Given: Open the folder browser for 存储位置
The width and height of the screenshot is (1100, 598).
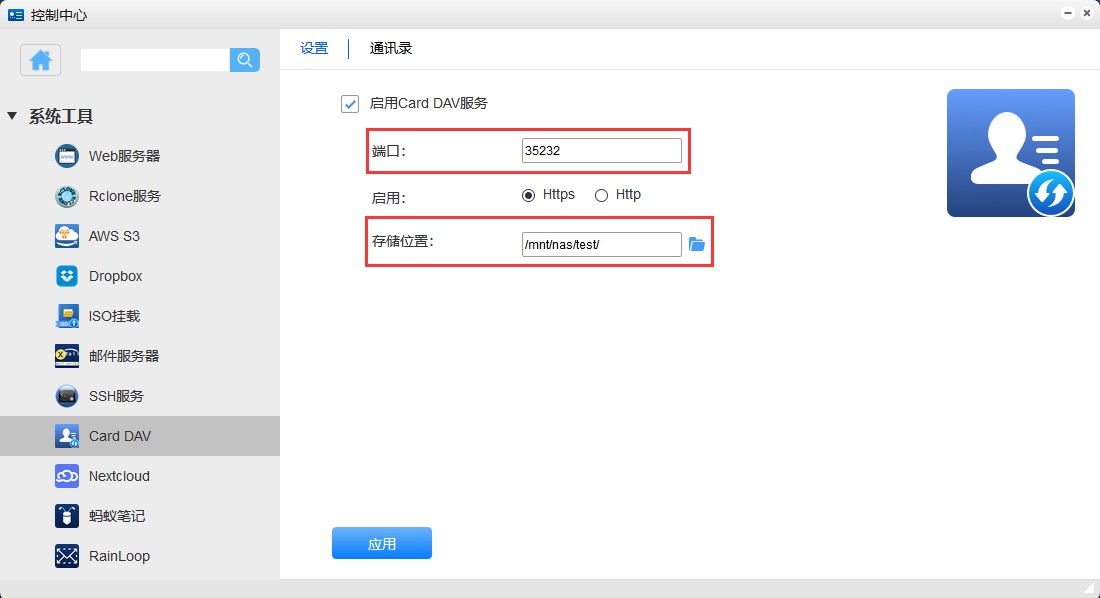Looking at the screenshot, I should (x=697, y=243).
